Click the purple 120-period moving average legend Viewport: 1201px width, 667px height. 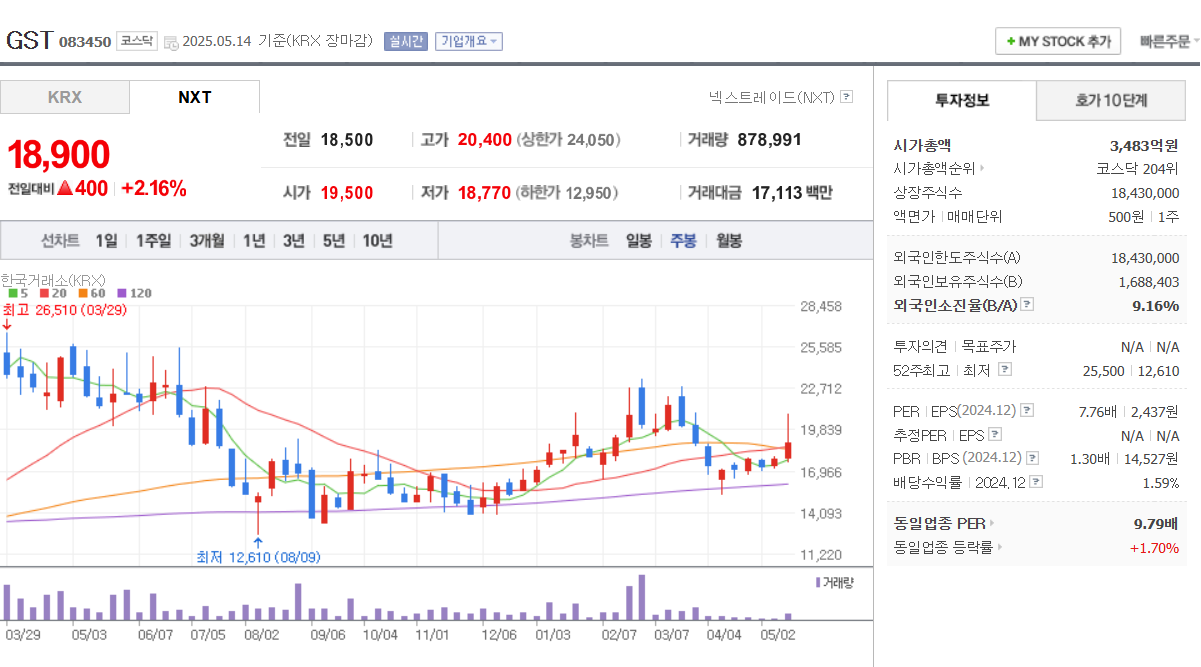click(x=134, y=293)
